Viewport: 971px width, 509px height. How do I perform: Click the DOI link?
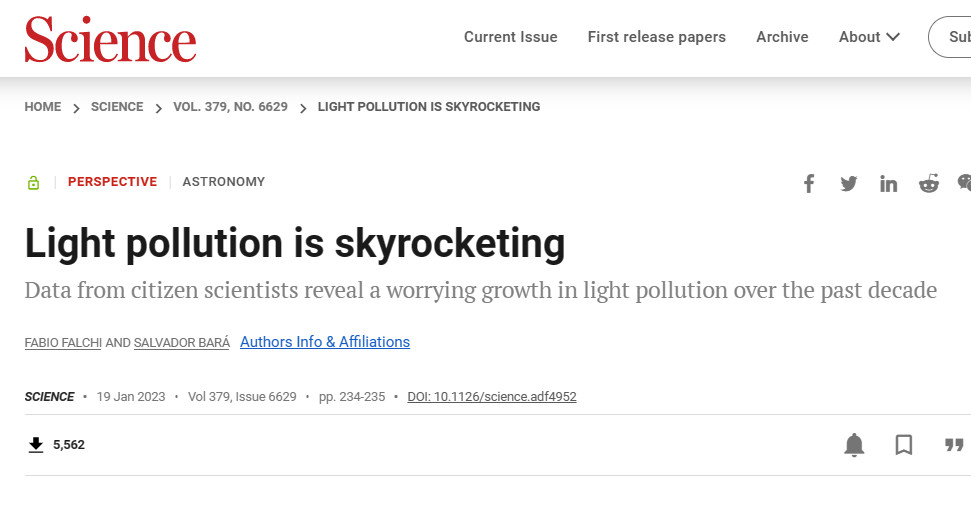pyautogui.click(x=492, y=397)
